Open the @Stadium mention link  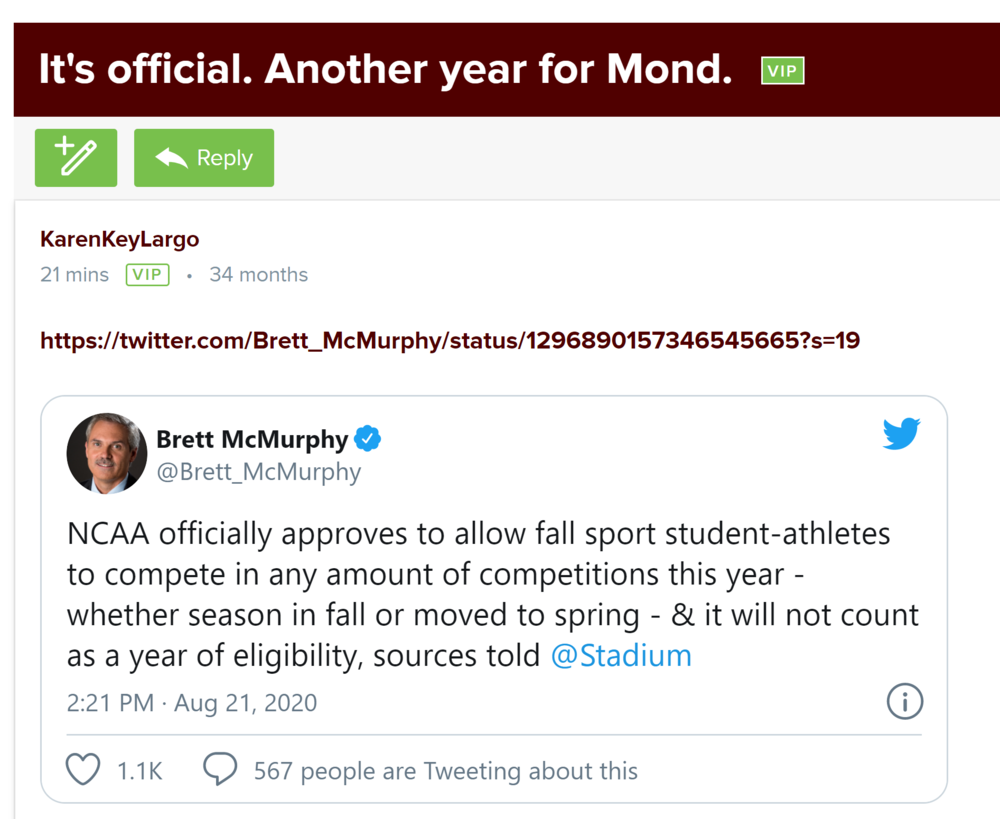(x=621, y=656)
